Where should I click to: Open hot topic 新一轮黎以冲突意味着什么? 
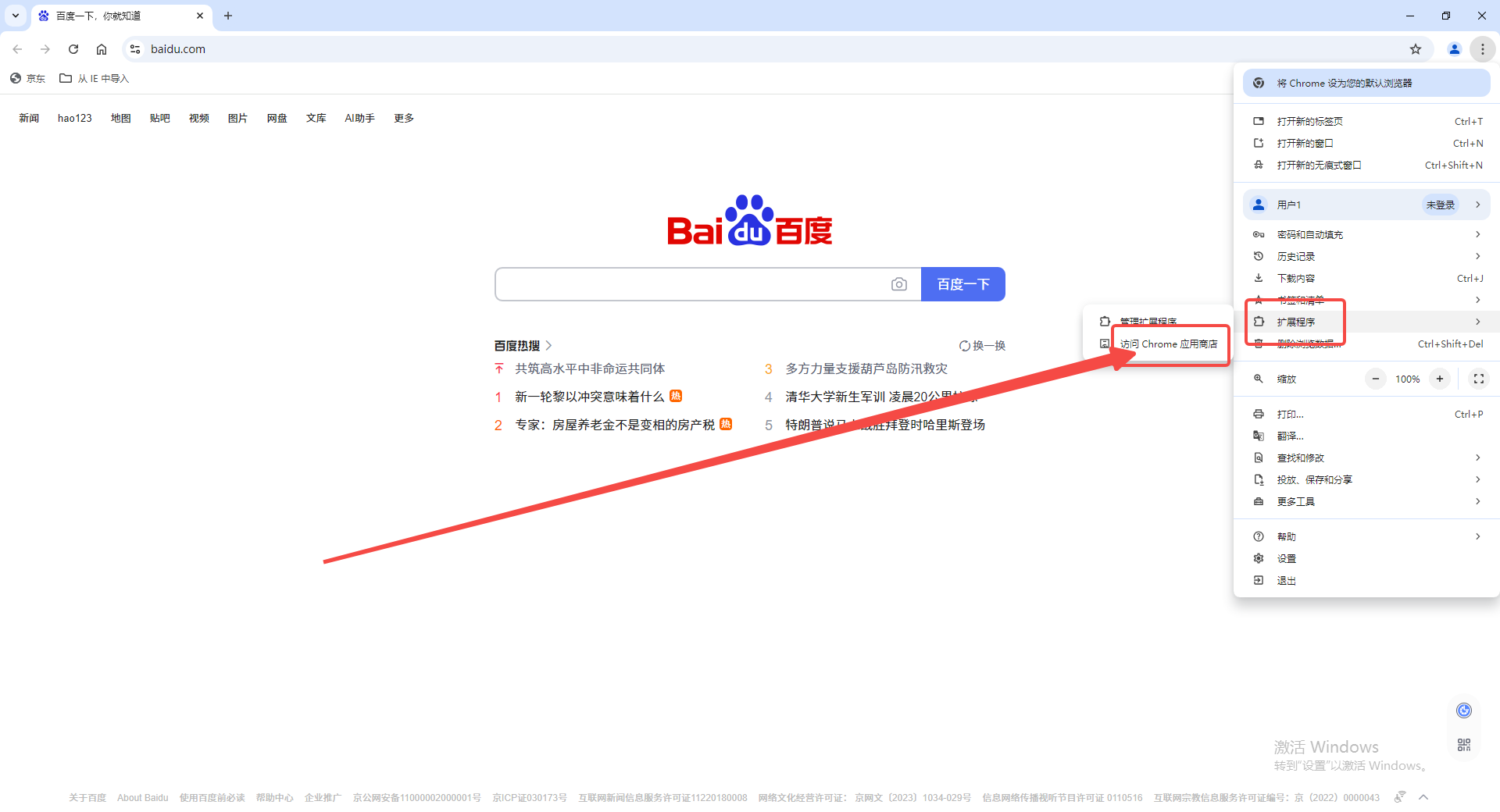click(590, 397)
